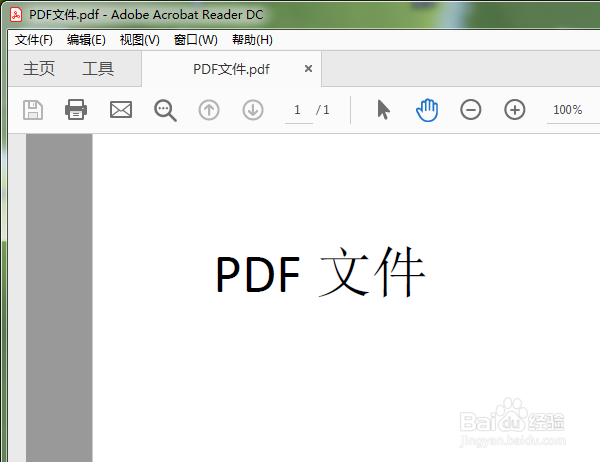Switch to the 工具 tab
600x462 pixels.
pos(98,69)
